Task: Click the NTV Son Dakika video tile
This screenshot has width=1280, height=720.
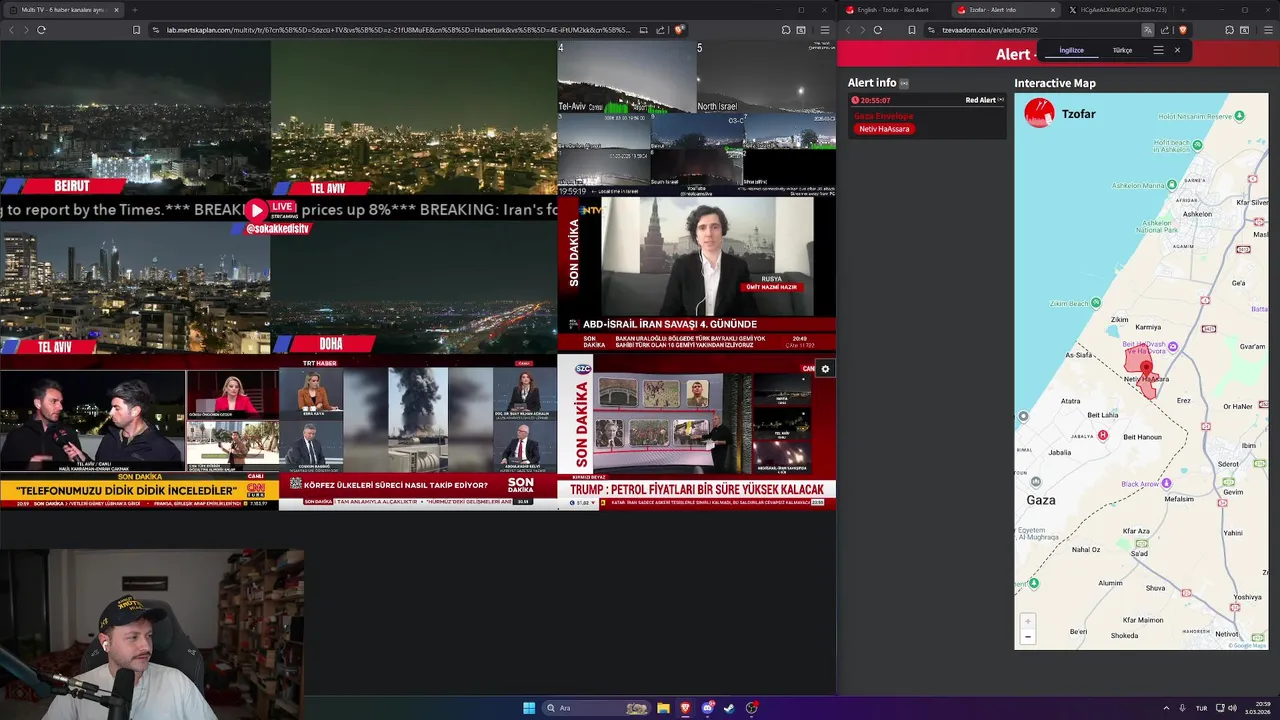Action: [696, 274]
